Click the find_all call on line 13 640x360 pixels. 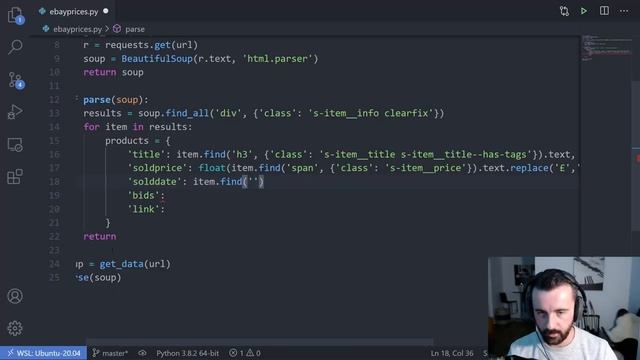coord(187,113)
